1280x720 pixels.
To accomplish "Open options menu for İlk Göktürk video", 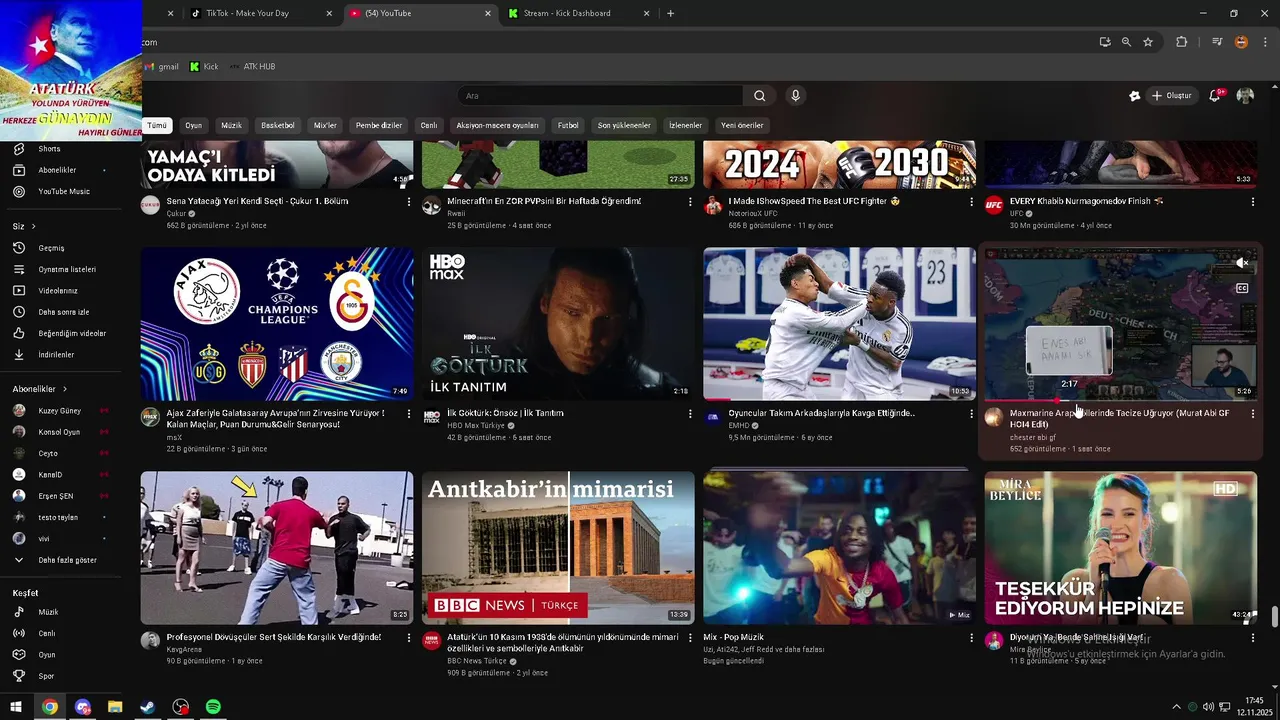I will [x=690, y=414].
